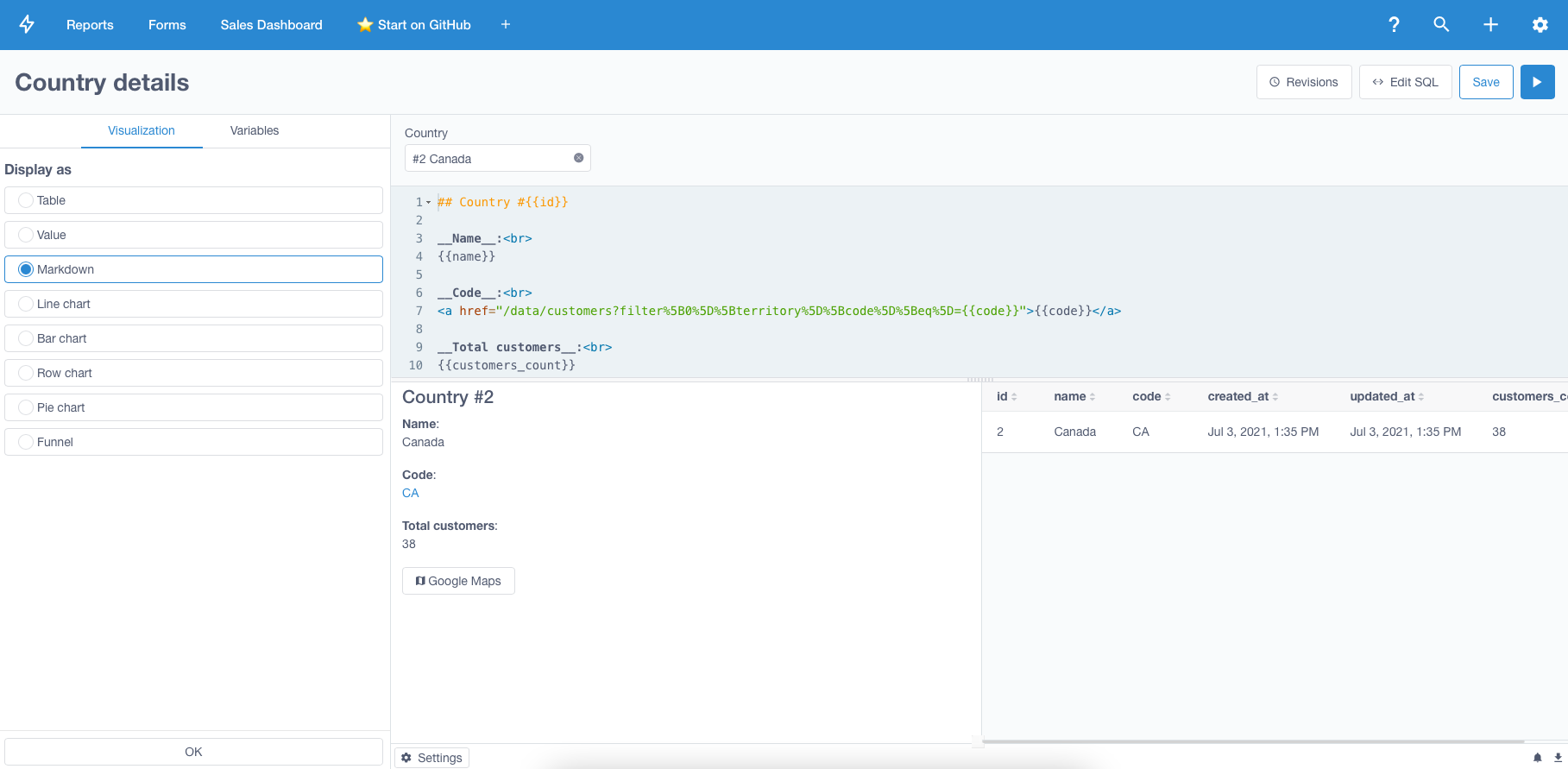
Task: Click horizontal scrollbar under results table
Action: (1252, 741)
